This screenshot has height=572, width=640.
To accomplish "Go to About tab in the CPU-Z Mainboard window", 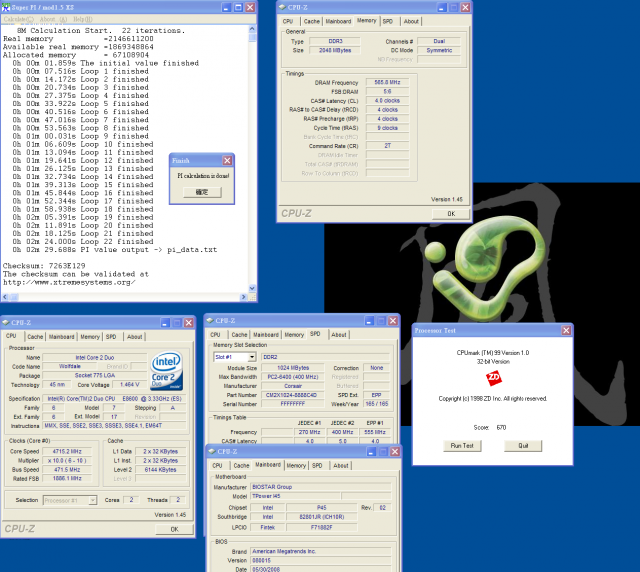I will coord(341,465).
